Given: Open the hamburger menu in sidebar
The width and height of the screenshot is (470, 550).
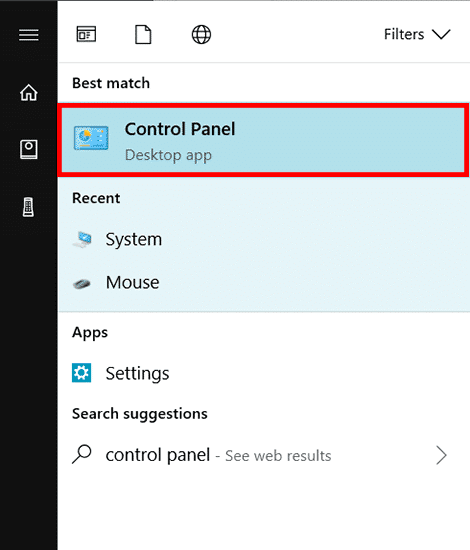Looking at the screenshot, I should [x=29, y=35].
